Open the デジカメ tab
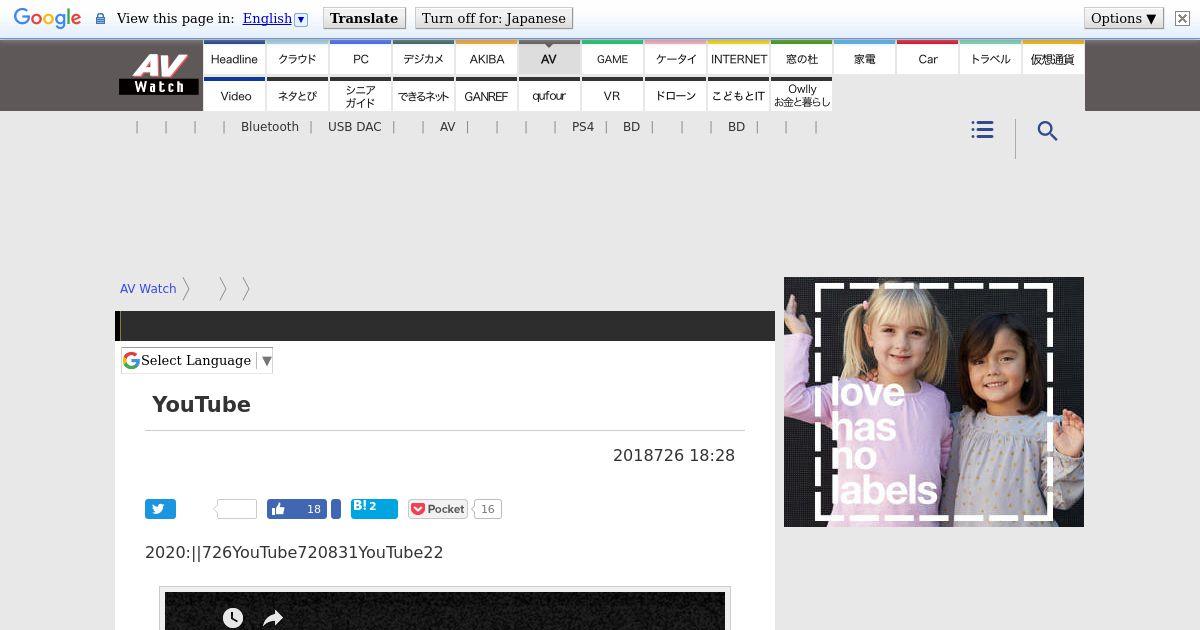The image size is (1200, 630). 423,58
